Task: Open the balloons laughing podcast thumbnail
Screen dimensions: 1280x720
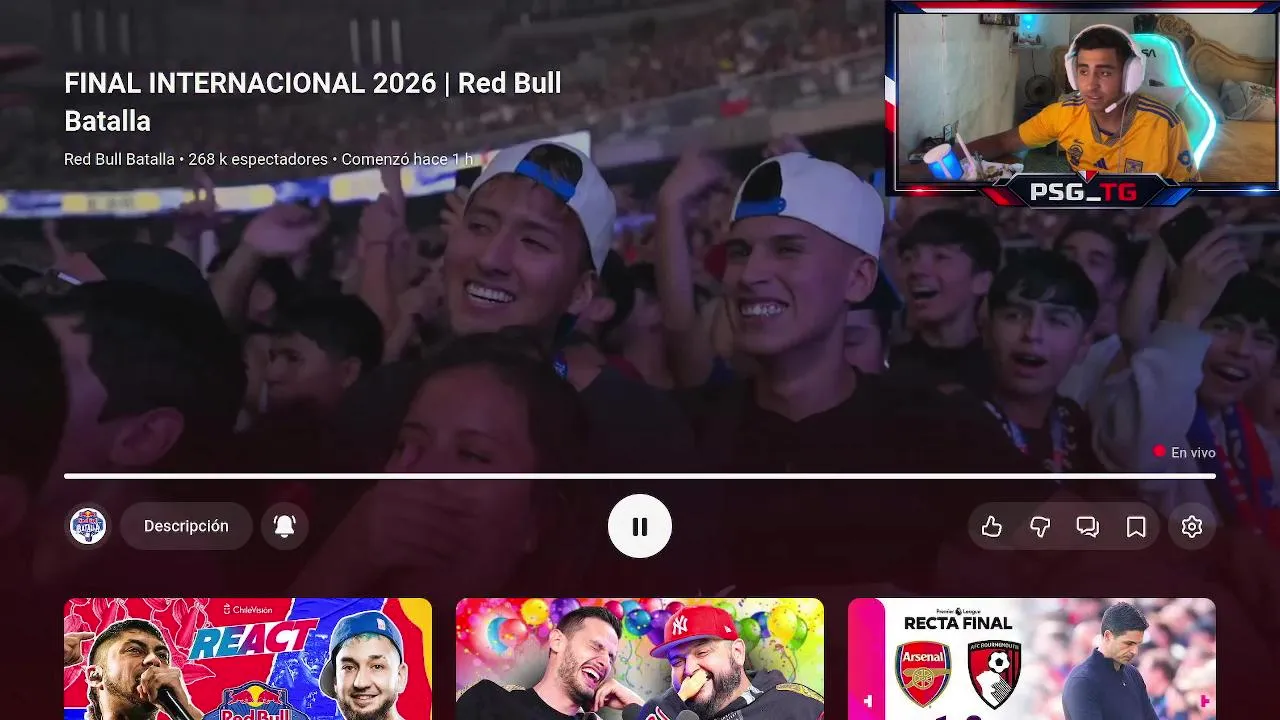Action: coord(640,659)
